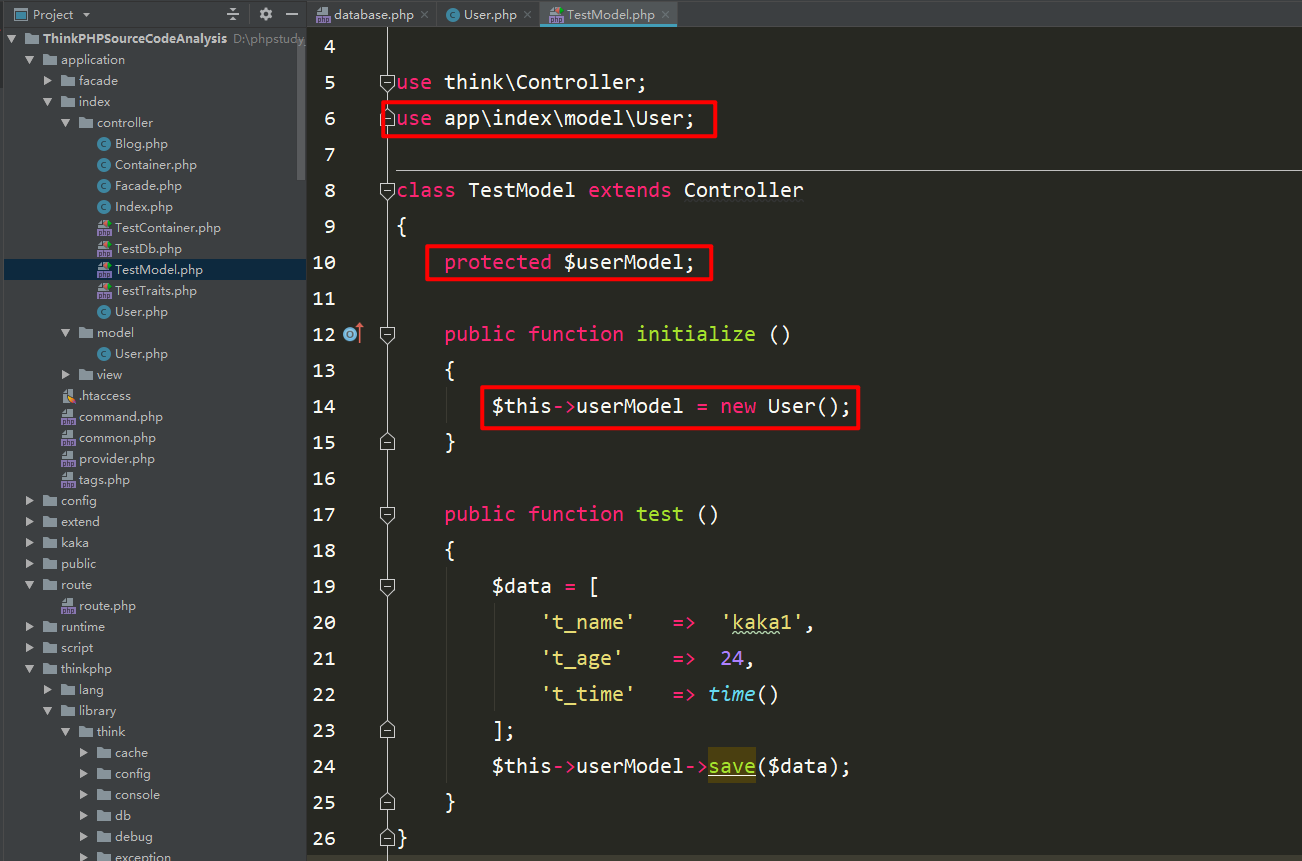Collapse the index folder
Image resolution: width=1302 pixels, height=861 pixels.
click(x=48, y=102)
